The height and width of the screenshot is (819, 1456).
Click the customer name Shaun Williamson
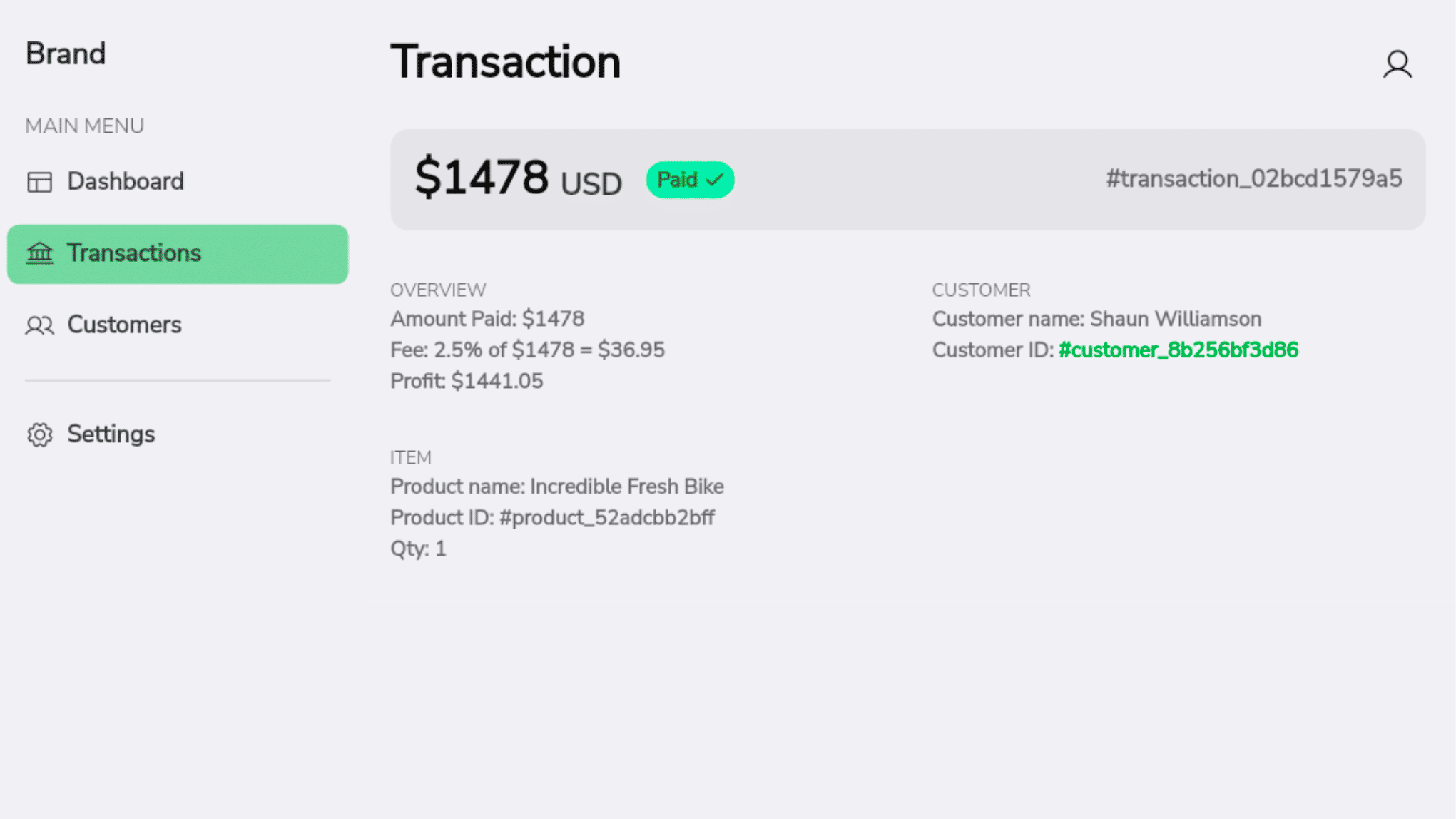click(1175, 319)
